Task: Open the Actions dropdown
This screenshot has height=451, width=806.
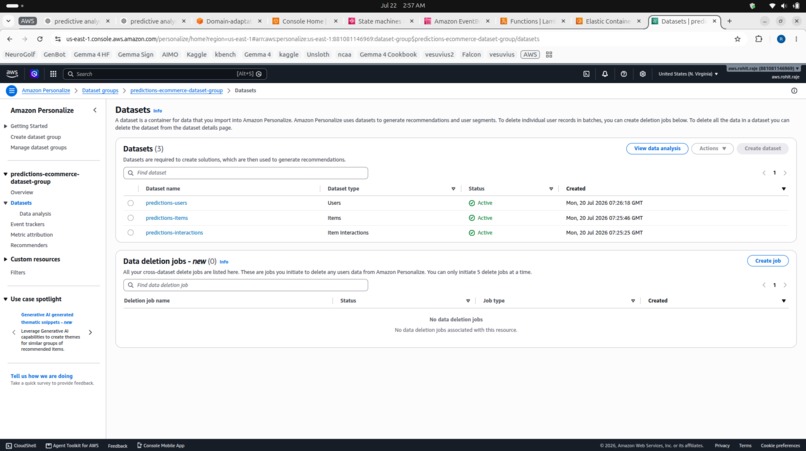Action: pyautogui.click(x=712, y=149)
